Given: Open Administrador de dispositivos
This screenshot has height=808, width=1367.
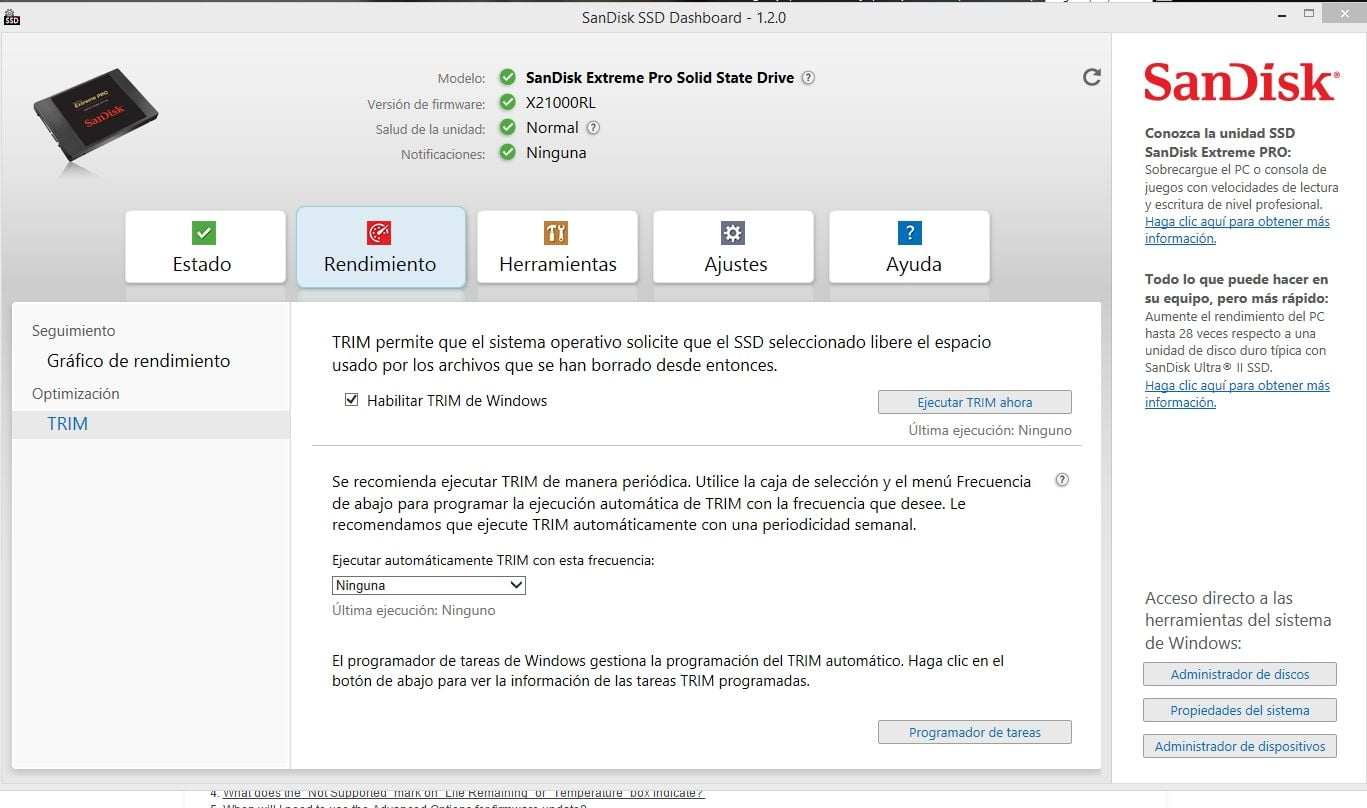Looking at the screenshot, I should [x=1240, y=746].
